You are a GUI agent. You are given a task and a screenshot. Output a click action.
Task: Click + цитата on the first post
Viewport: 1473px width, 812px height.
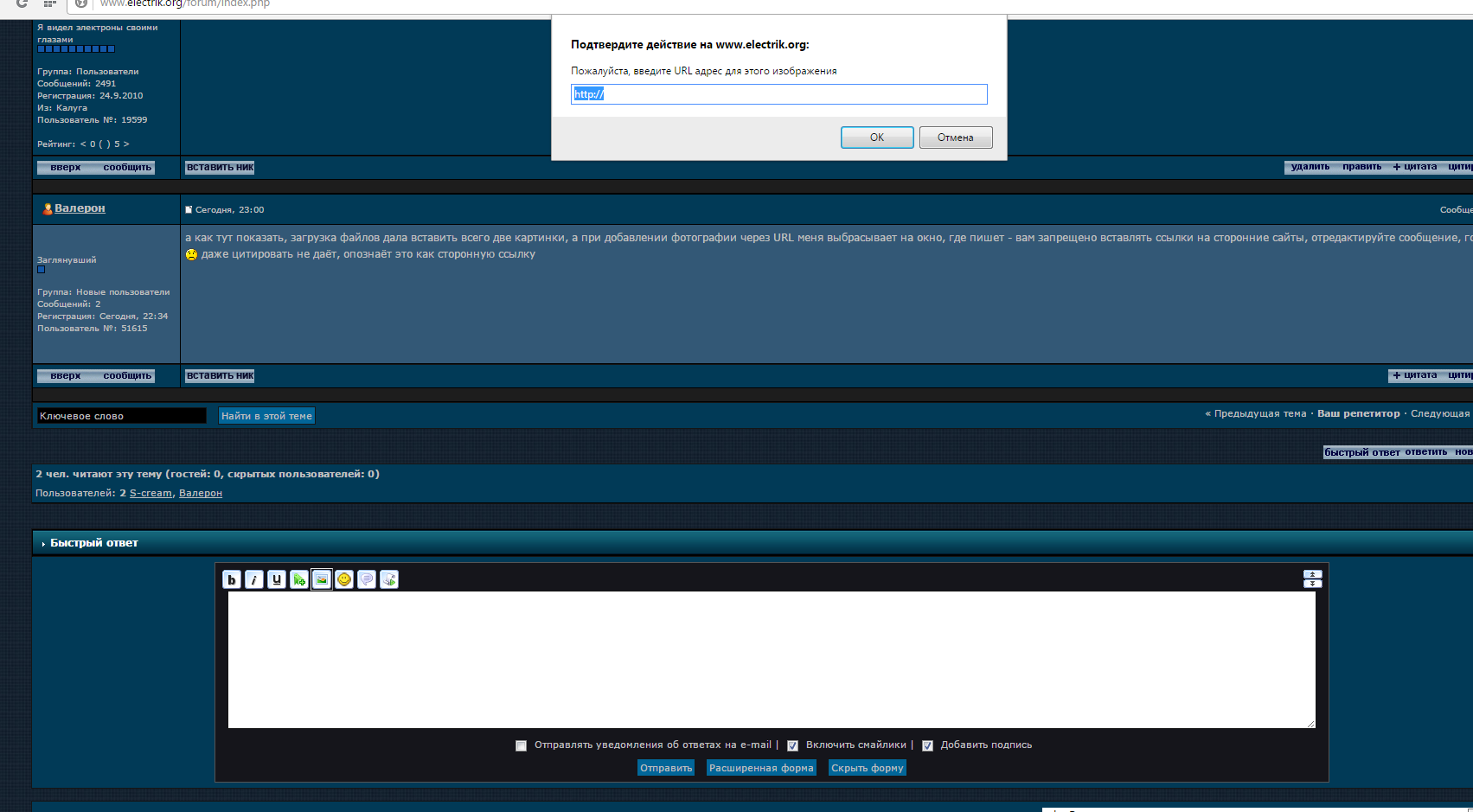1415,167
